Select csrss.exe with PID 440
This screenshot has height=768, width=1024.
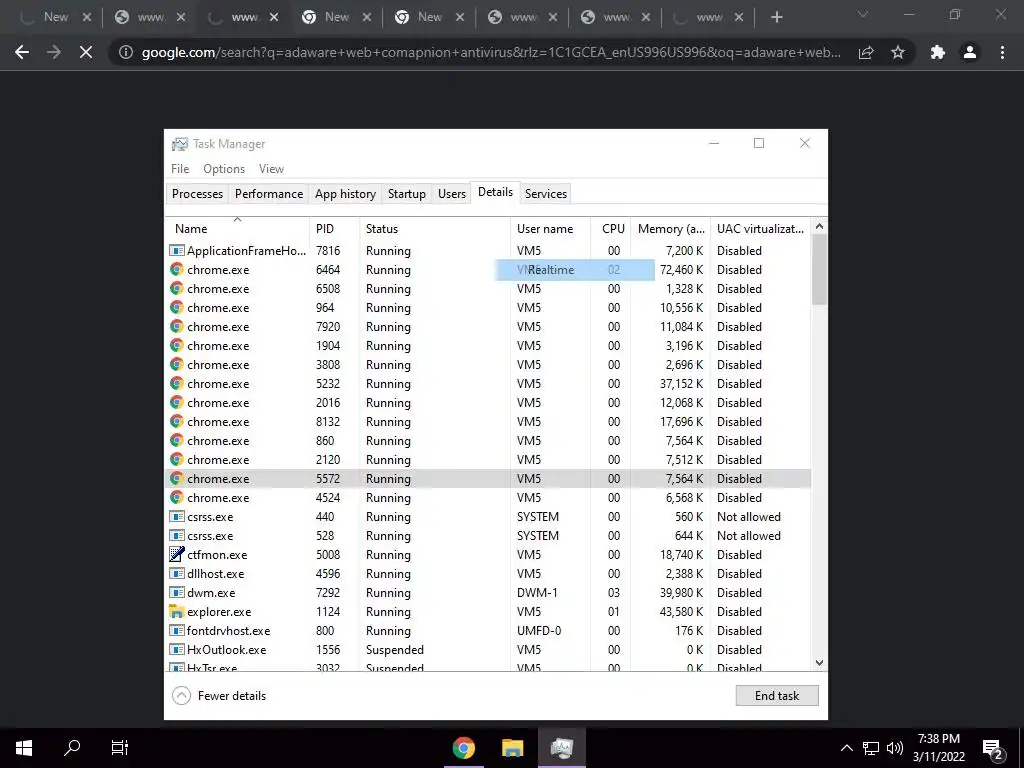[x=488, y=517]
